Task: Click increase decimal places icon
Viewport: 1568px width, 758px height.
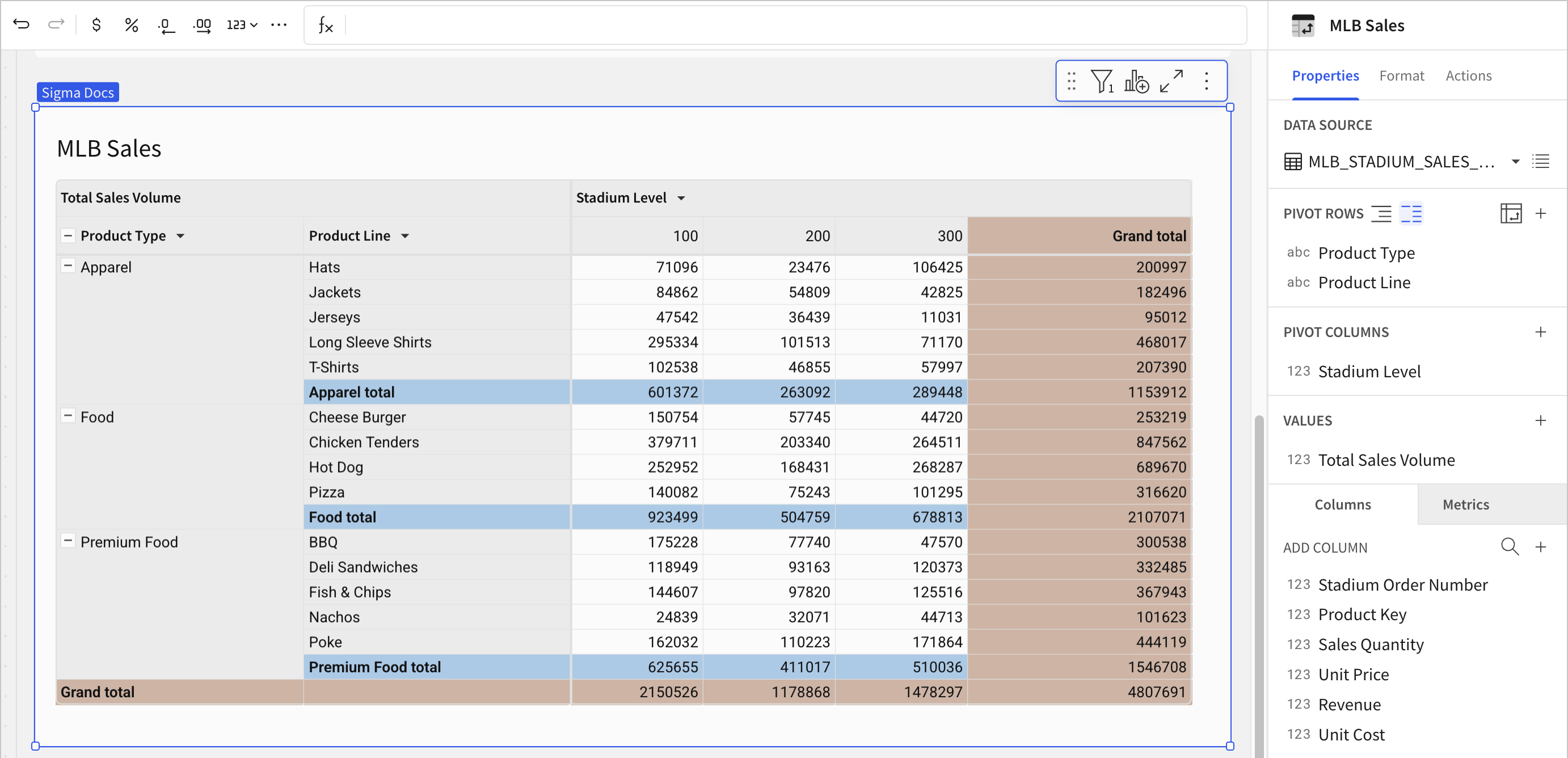Action: (x=201, y=25)
